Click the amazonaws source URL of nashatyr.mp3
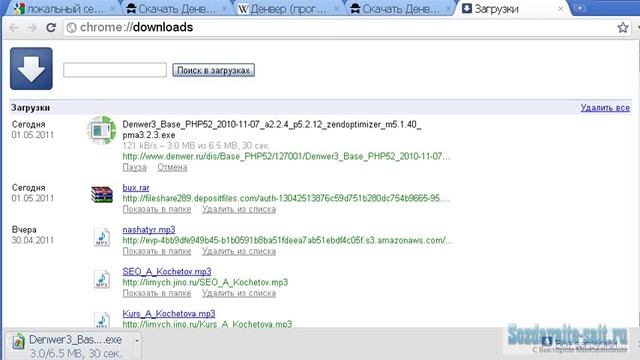The image size is (640, 360). point(287,240)
